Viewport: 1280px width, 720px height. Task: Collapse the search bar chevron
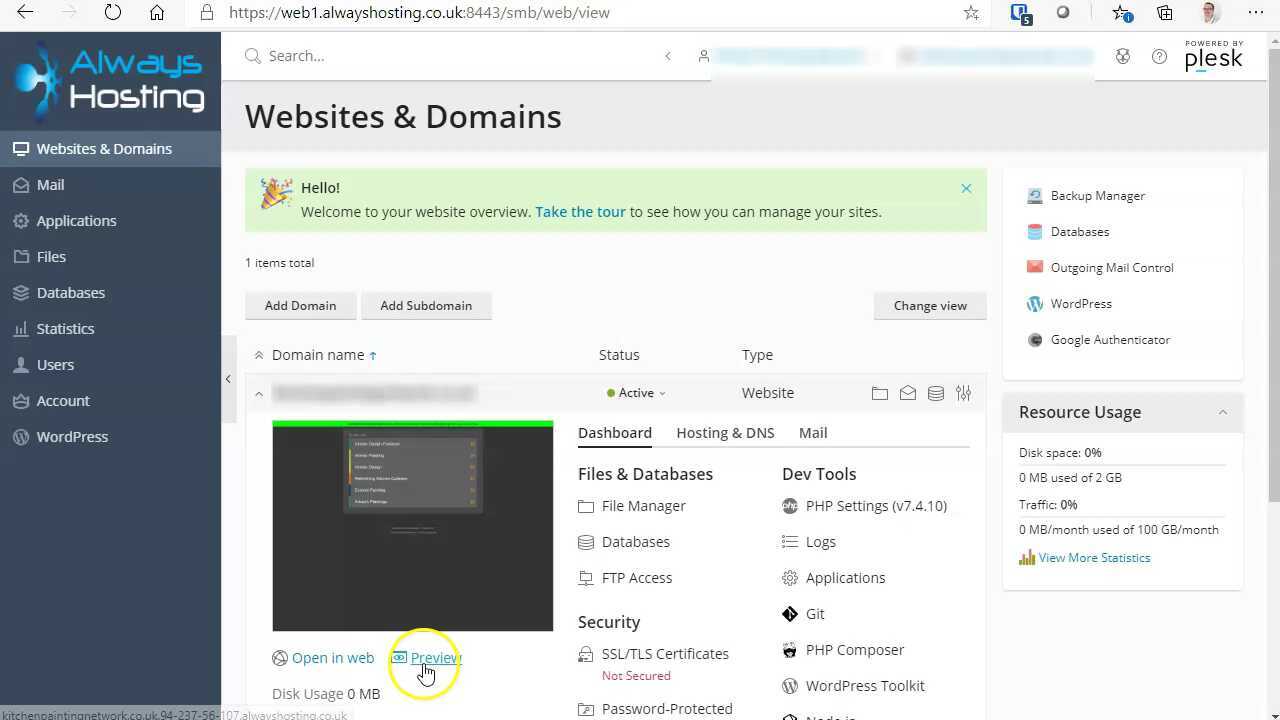pos(668,56)
